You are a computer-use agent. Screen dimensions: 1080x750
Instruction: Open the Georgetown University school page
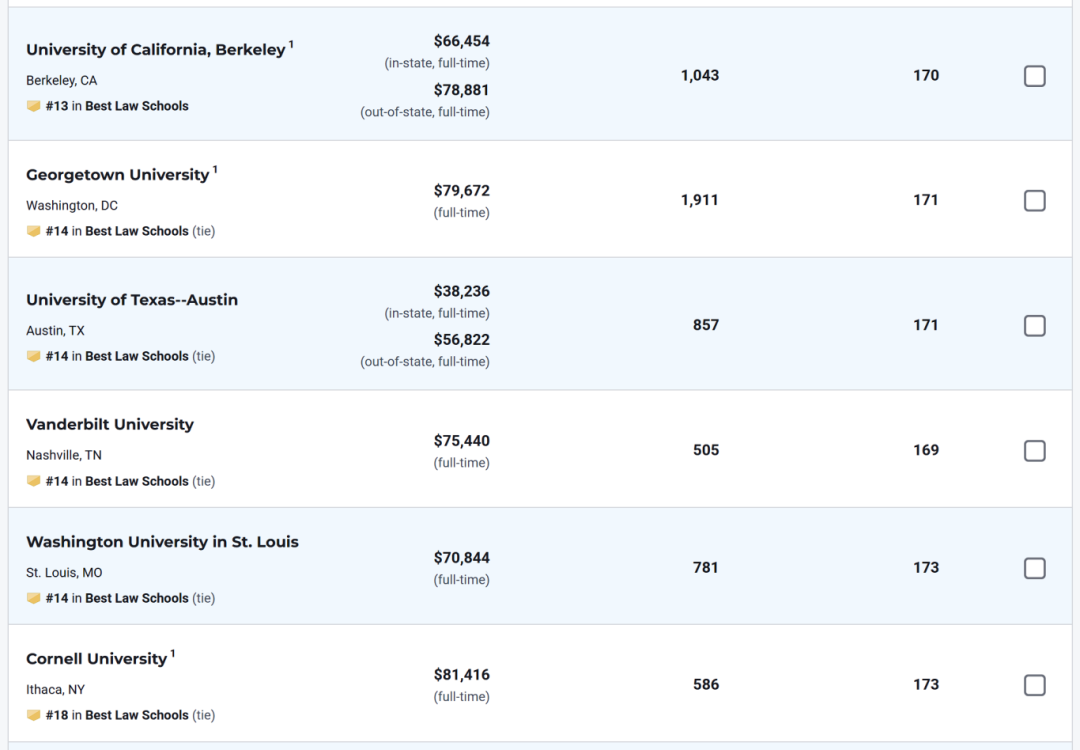[x=117, y=175]
